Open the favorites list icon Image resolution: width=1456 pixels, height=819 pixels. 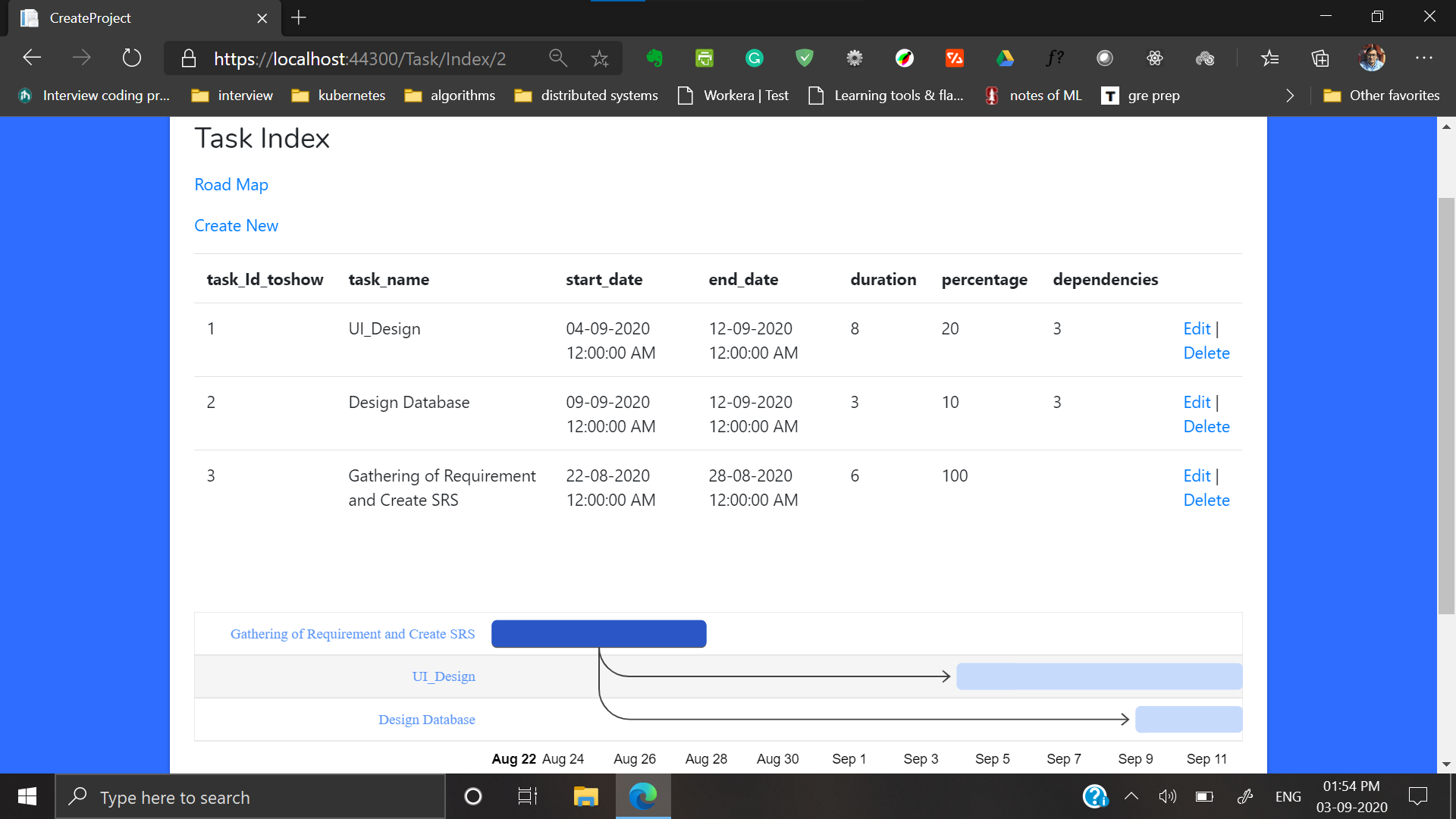(x=1269, y=58)
